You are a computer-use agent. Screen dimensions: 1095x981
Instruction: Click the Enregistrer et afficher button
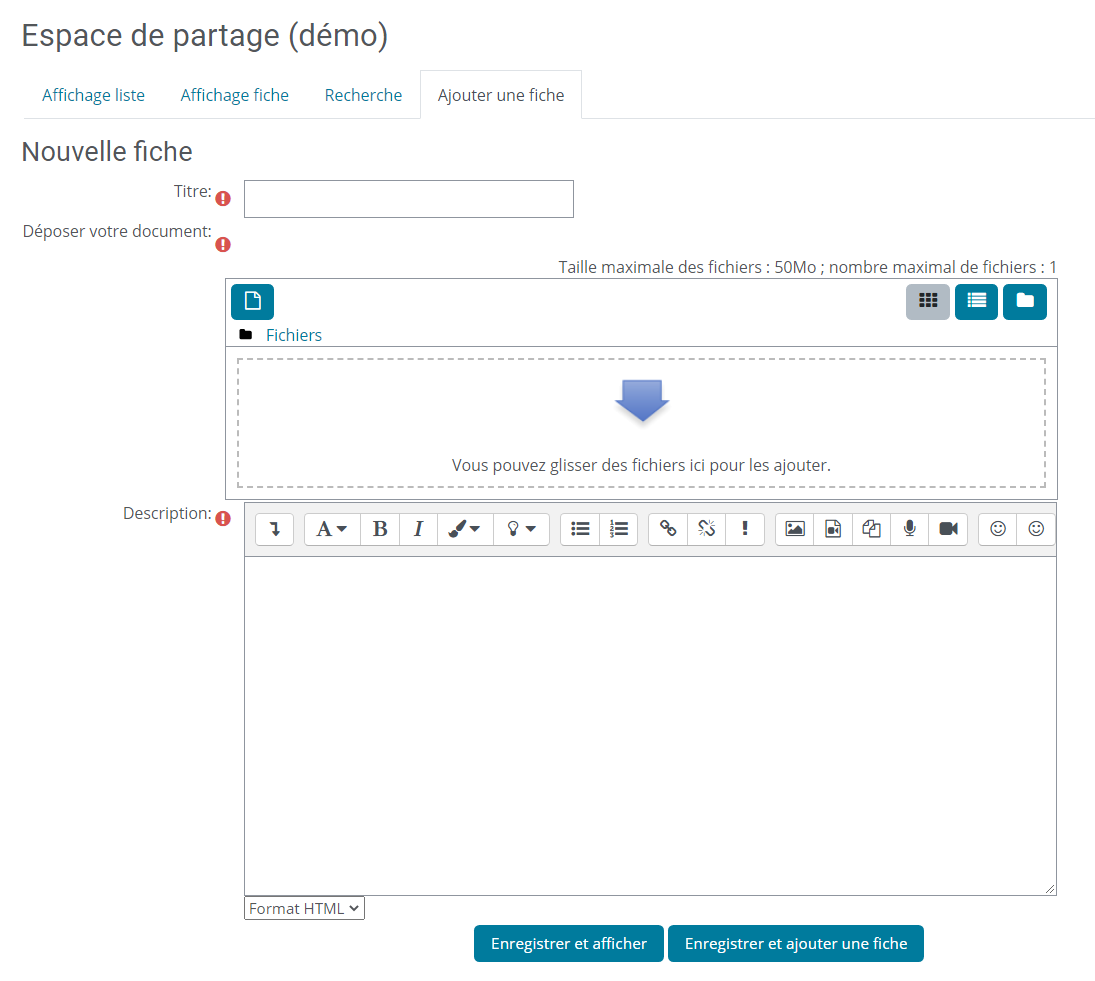(x=568, y=943)
